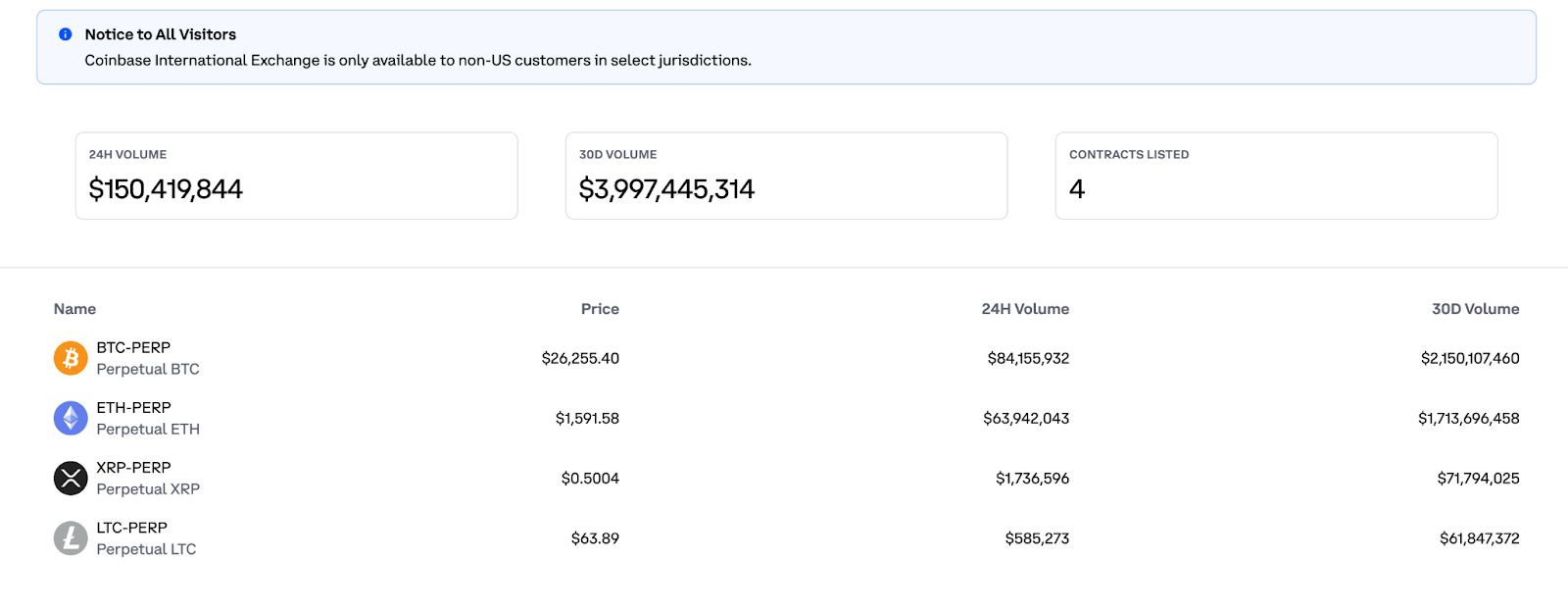The width and height of the screenshot is (1568, 612).
Task: Click the BTC price $26,255.40
Action: pos(580,358)
